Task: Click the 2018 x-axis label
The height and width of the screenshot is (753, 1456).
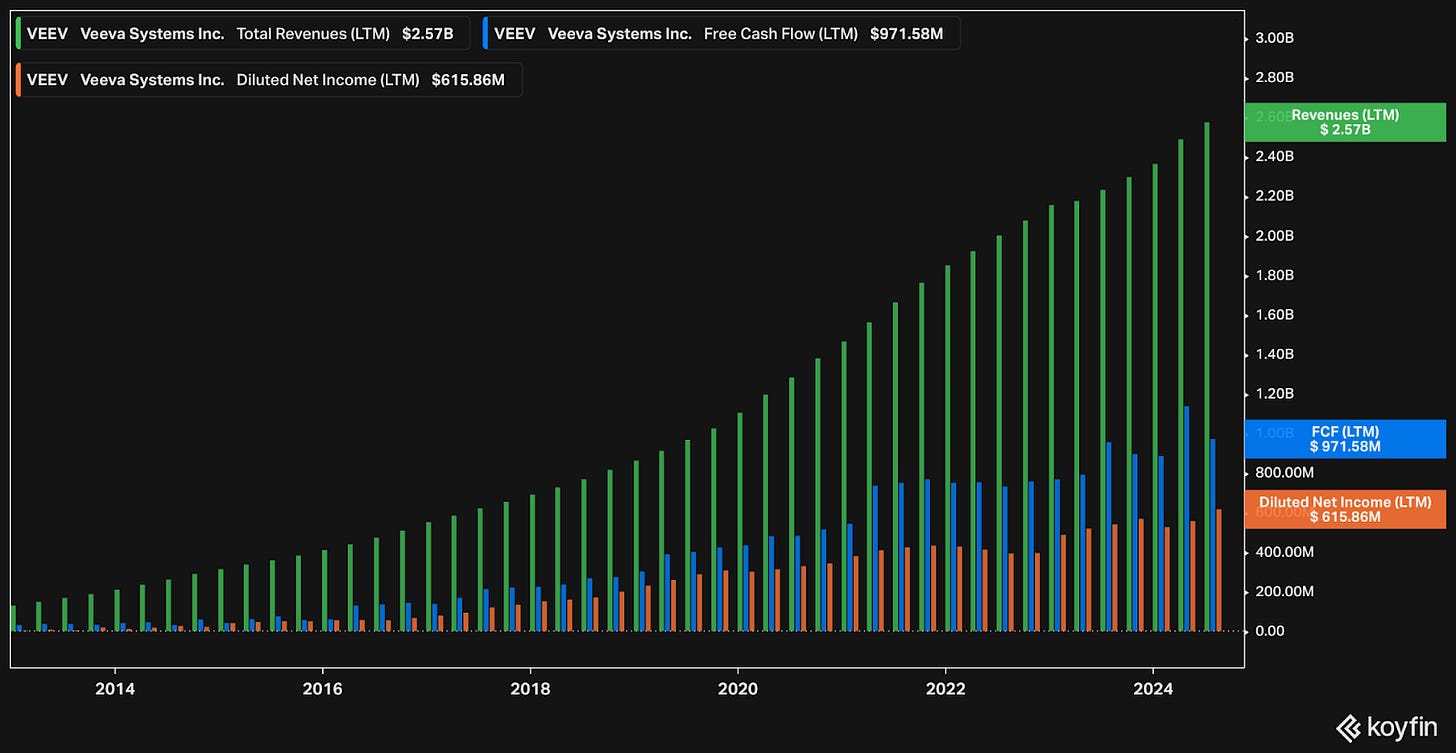Action: (530, 689)
